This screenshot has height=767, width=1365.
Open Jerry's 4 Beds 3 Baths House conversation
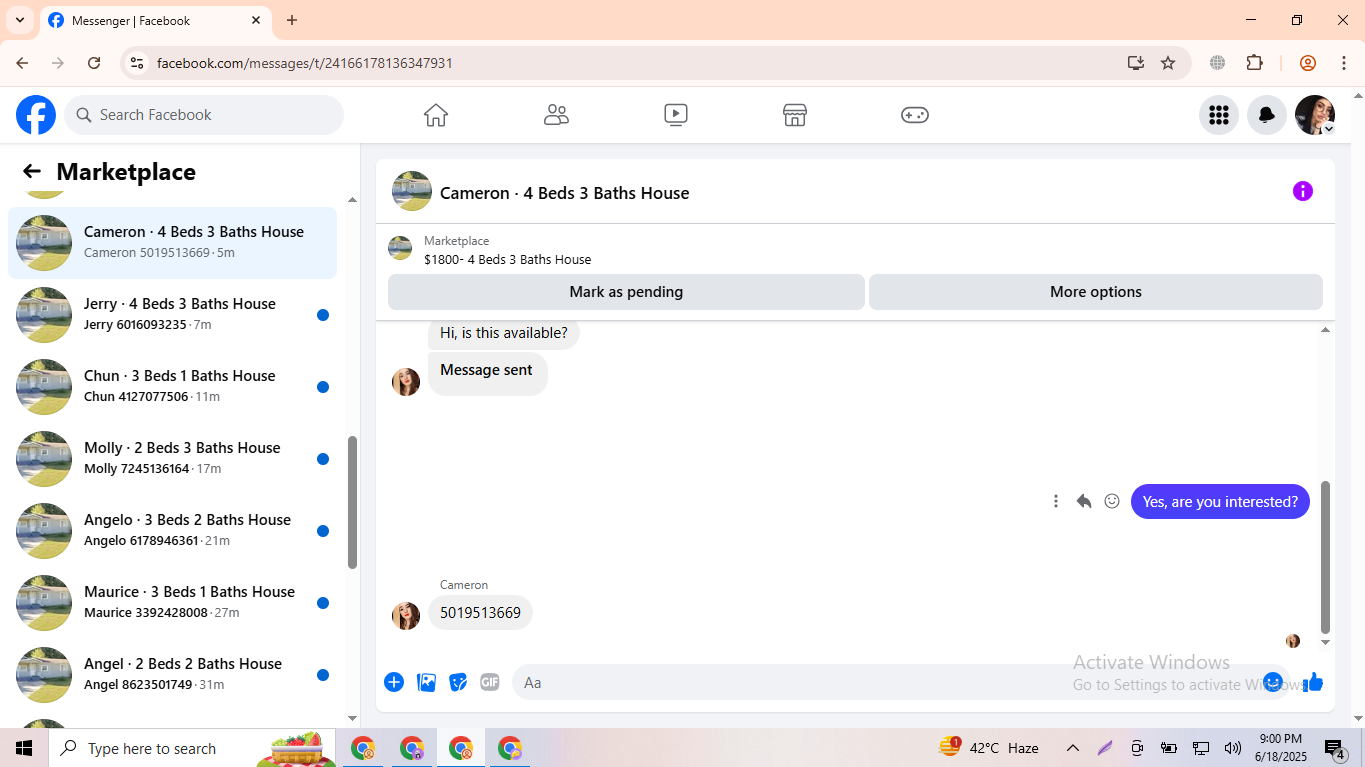tap(172, 315)
